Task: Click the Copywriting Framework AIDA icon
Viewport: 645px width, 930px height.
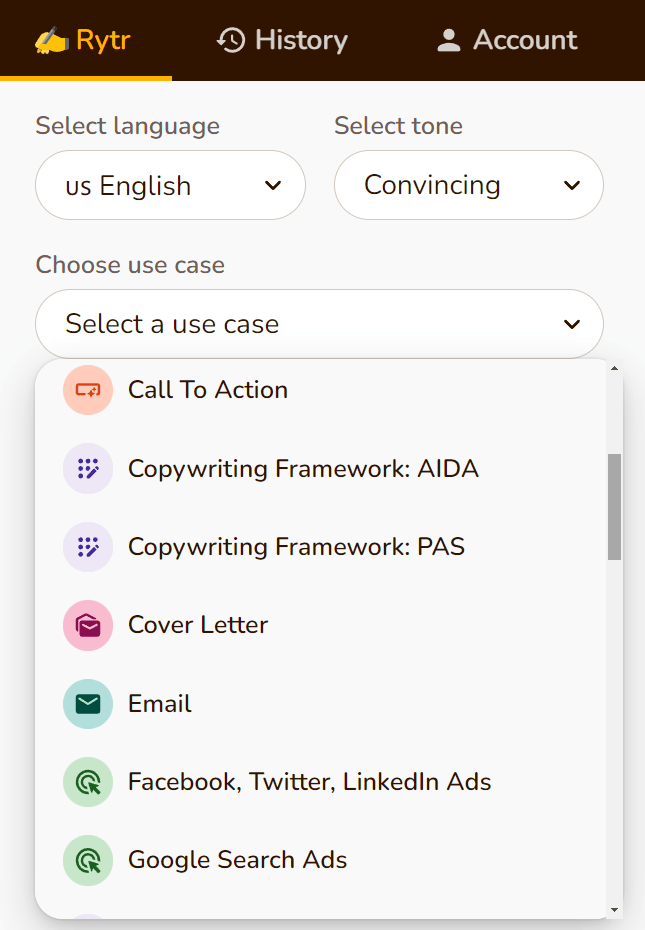Action: tap(86, 469)
